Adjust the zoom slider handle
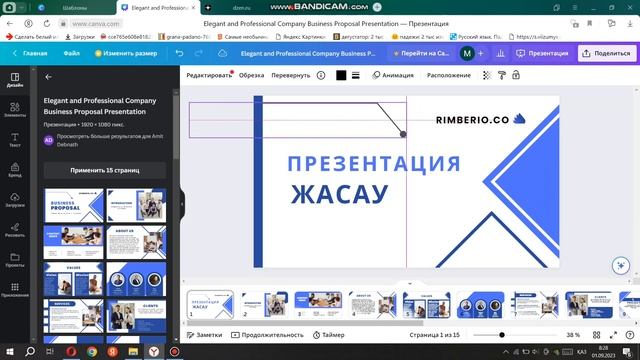Screen dimensions: 640x360 [502, 335]
